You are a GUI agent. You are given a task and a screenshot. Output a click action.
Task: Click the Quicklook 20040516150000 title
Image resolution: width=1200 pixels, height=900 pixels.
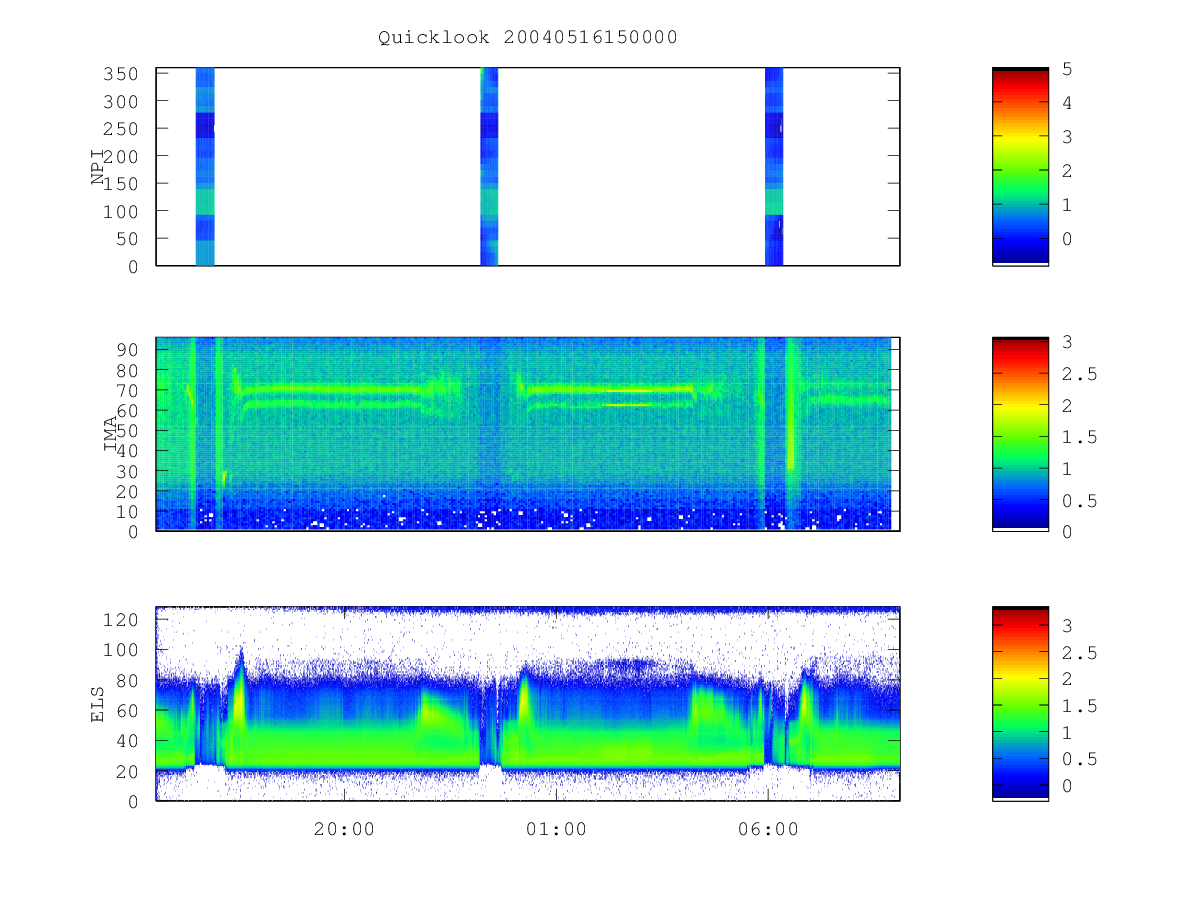coord(527,38)
